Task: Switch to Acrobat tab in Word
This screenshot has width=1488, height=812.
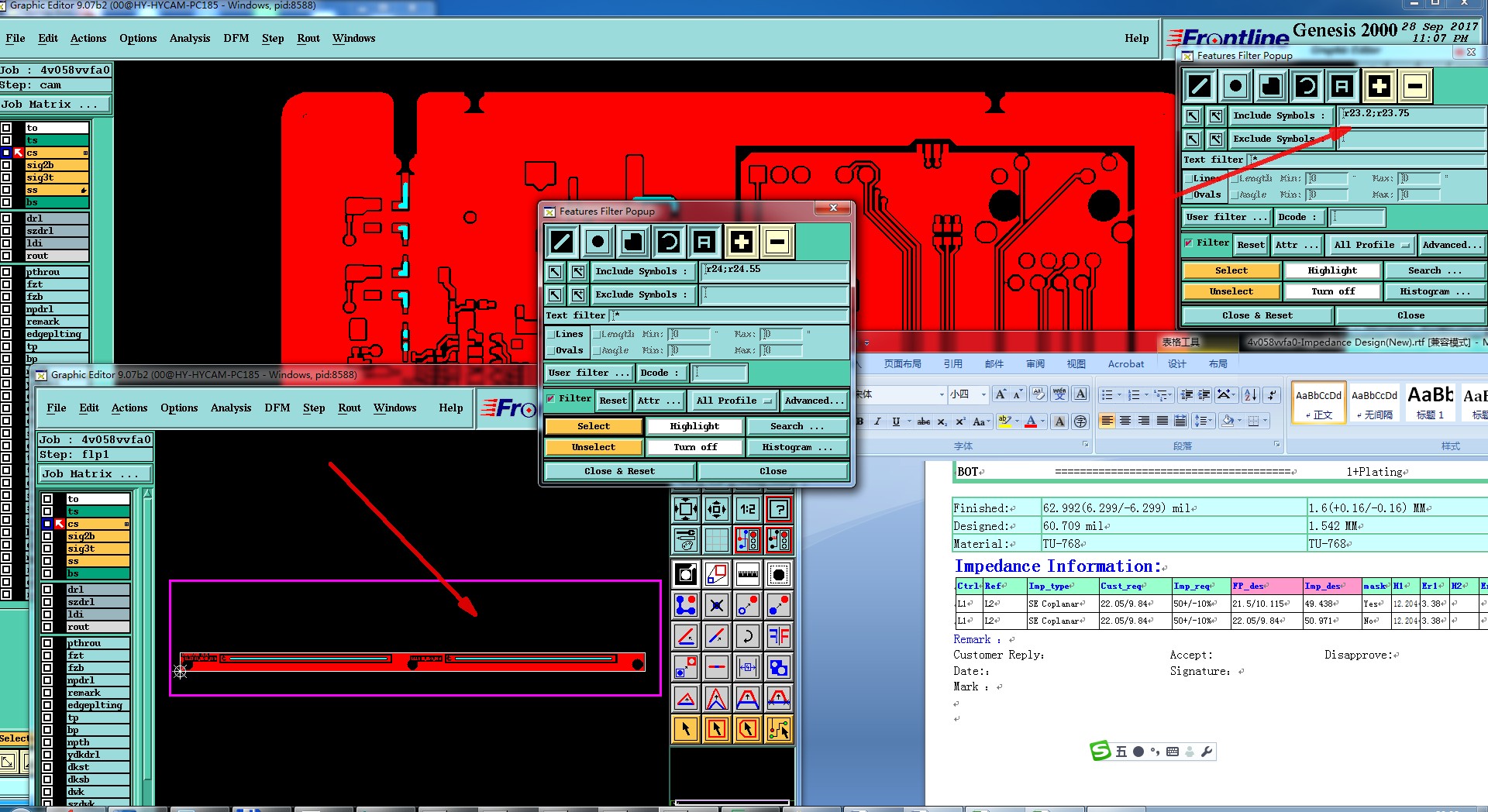Action: [x=1125, y=363]
